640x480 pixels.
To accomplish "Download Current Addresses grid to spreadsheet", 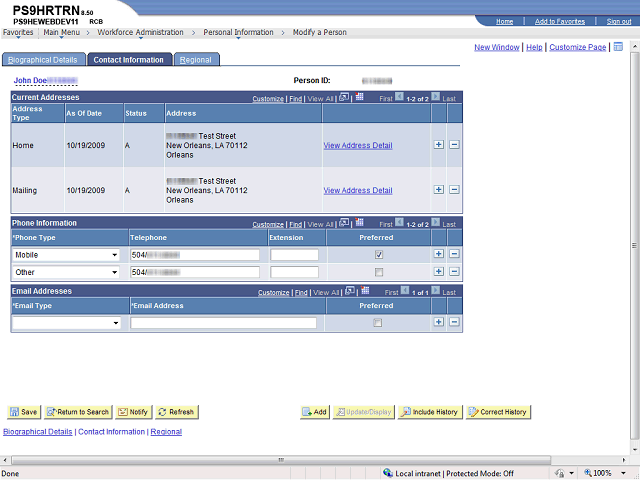I will tap(360, 98).
